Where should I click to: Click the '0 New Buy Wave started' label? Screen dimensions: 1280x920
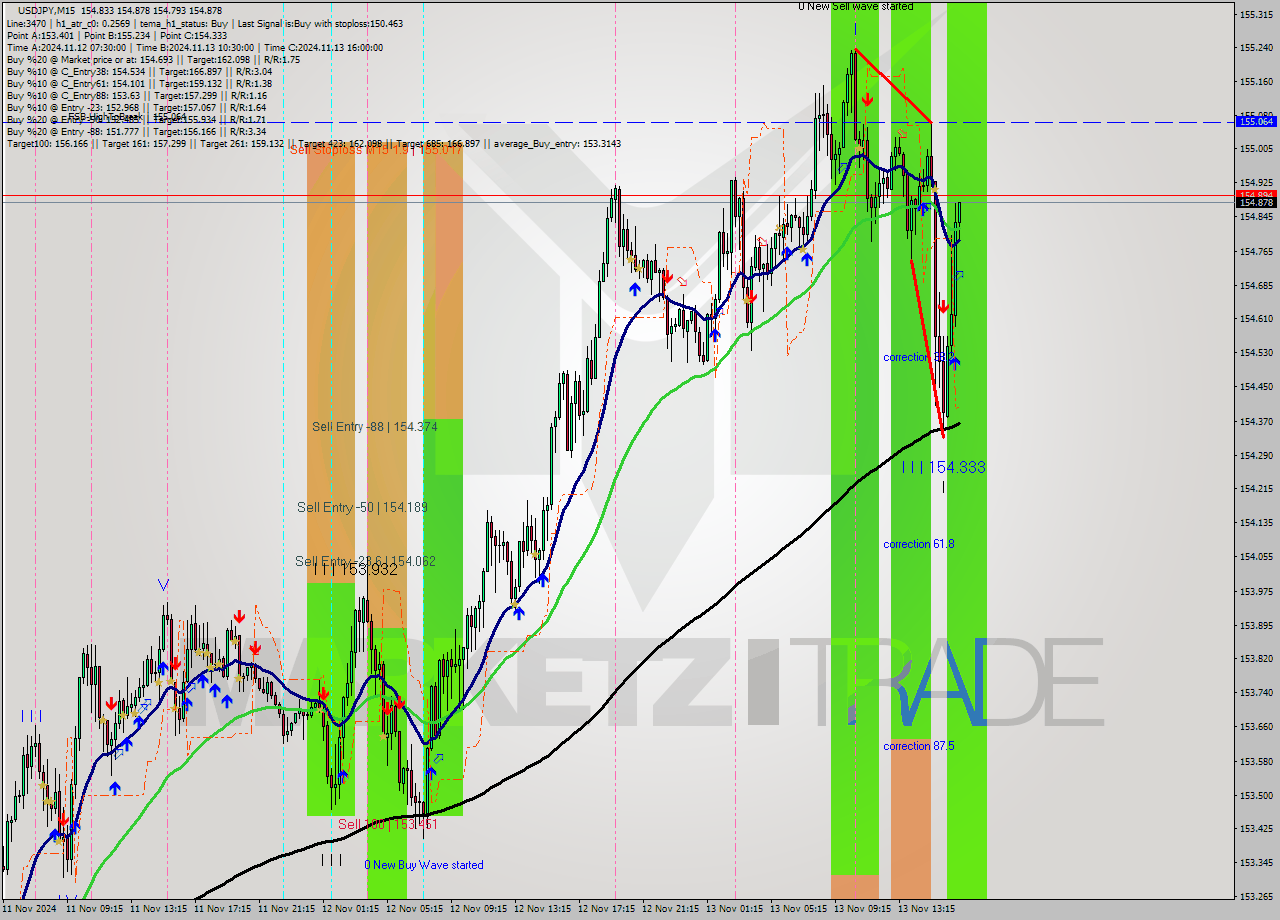point(423,865)
